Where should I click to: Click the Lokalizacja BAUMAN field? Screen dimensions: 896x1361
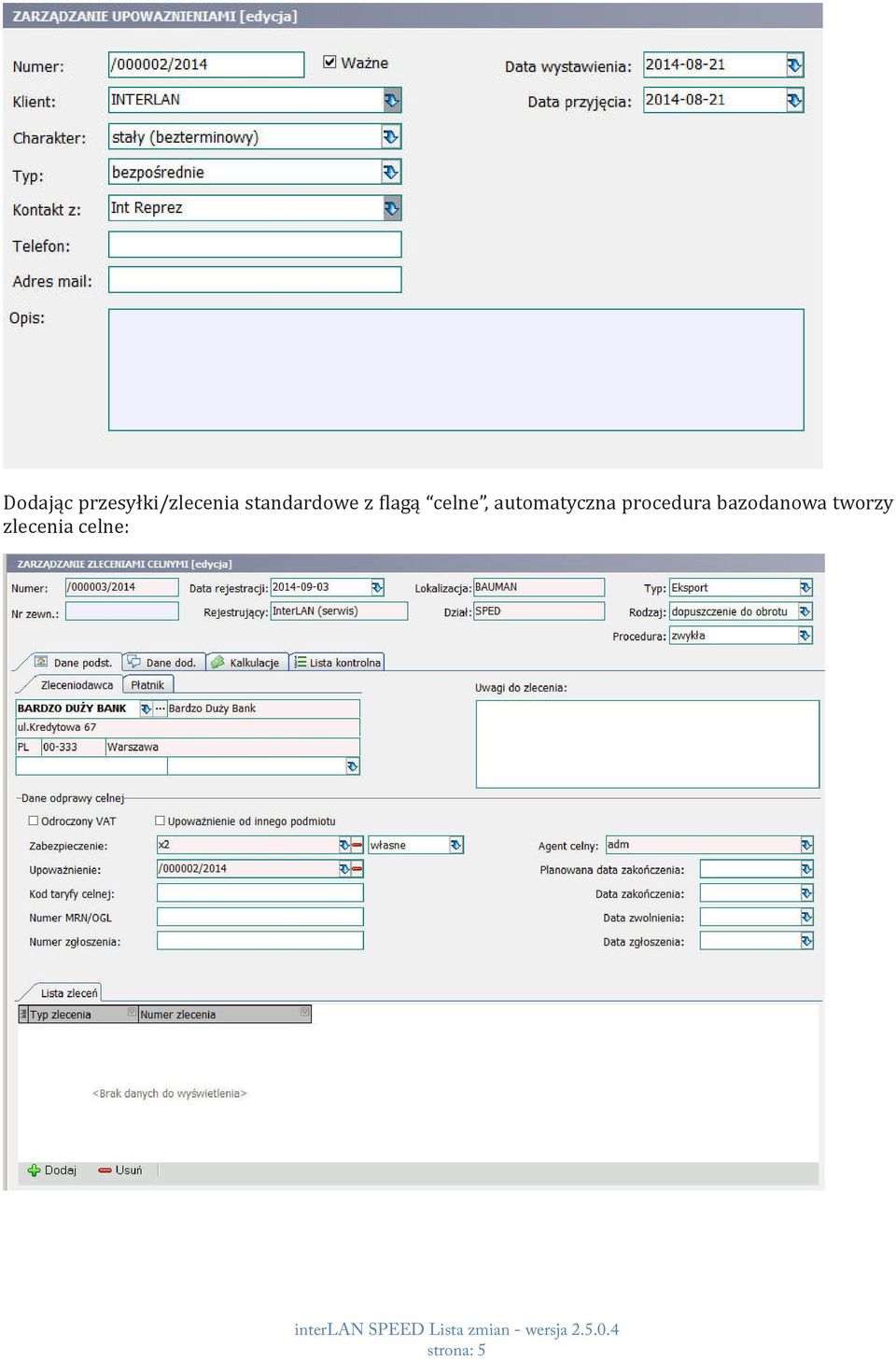[x=539, y=587]
